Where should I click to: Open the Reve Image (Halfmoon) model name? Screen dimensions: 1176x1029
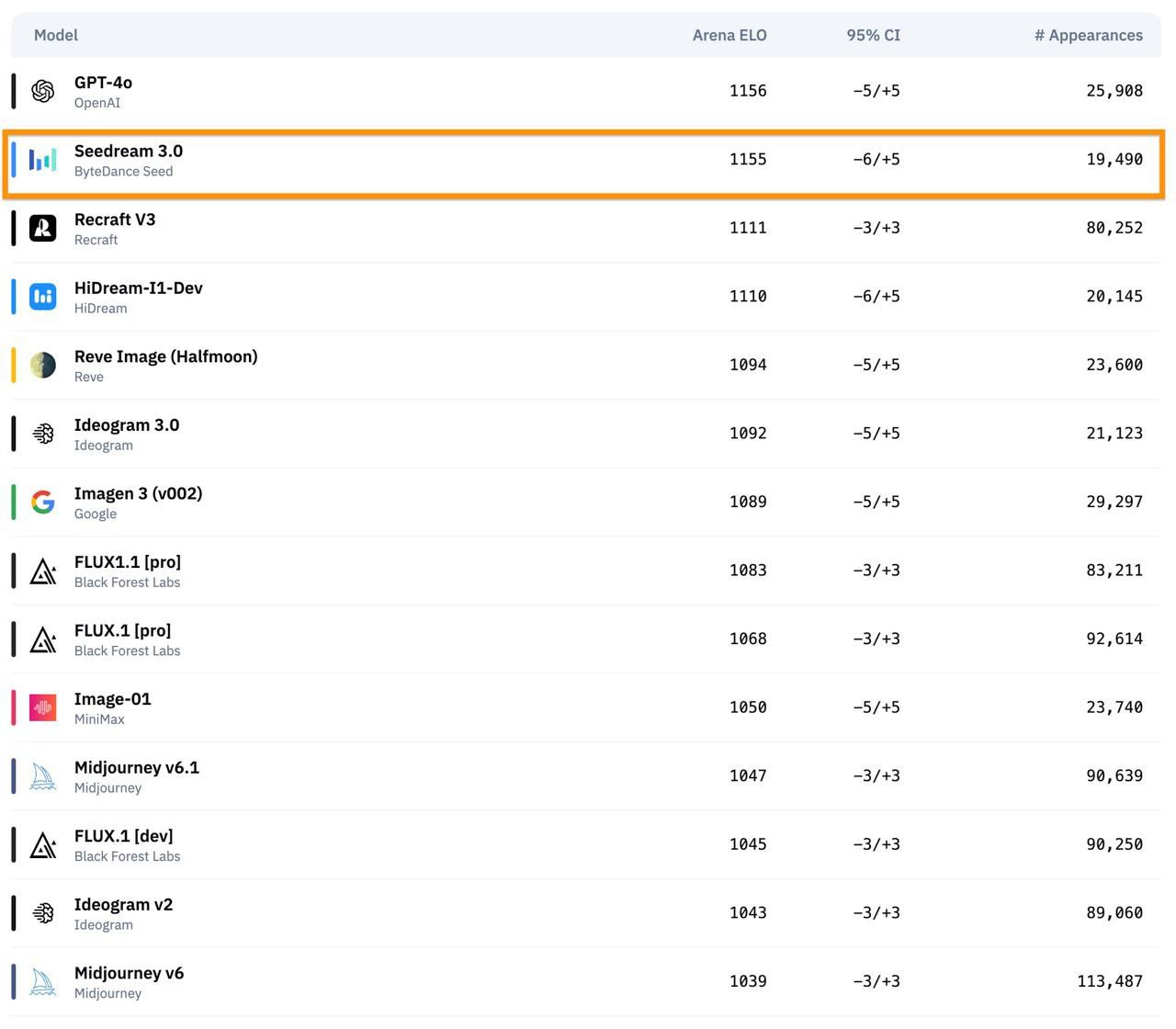point(166,356)
